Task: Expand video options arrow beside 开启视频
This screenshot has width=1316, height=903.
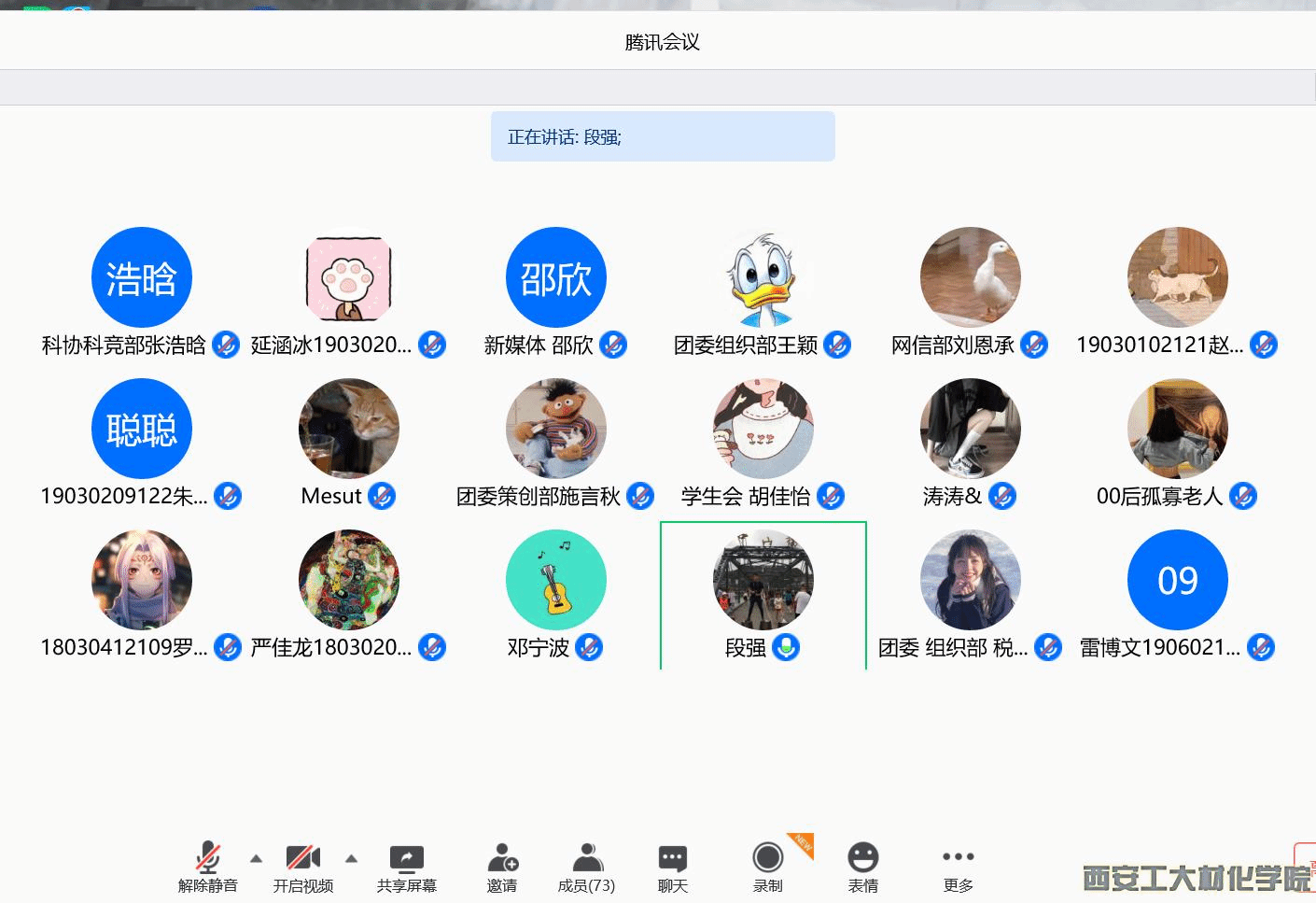Action: coord(351,858)
